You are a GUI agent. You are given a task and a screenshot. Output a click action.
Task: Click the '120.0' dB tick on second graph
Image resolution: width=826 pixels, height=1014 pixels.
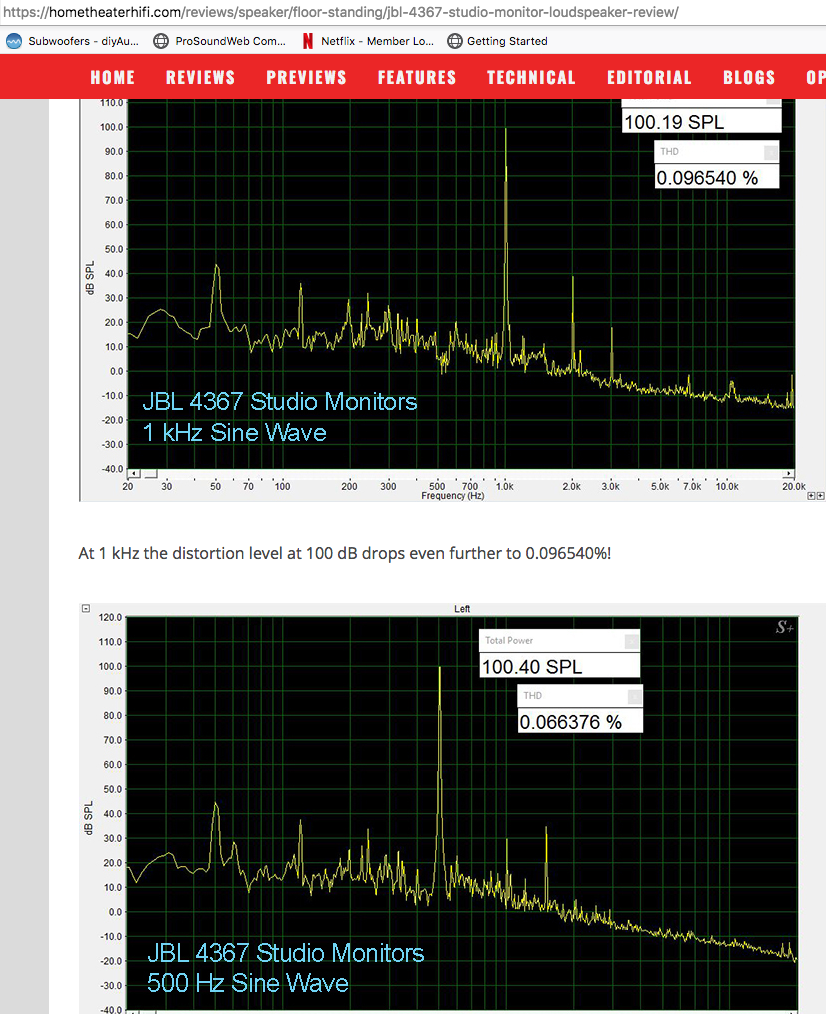pos(111,618)
